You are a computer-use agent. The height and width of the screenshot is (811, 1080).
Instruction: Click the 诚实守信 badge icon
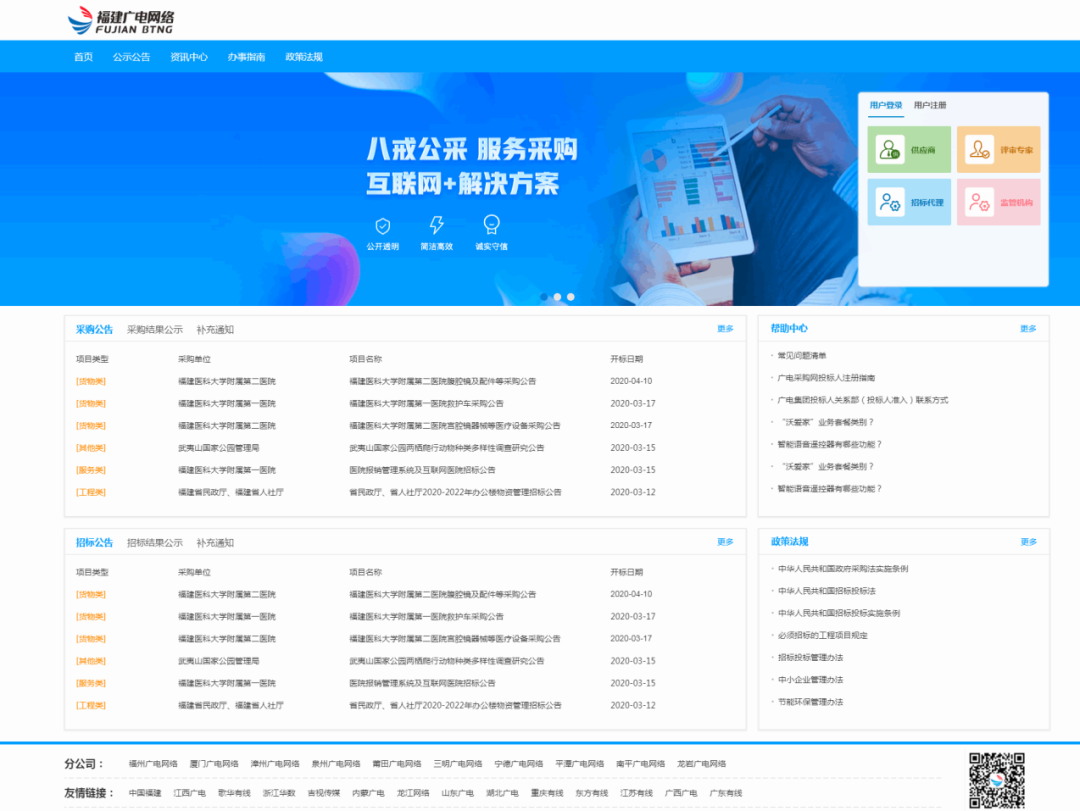click(x=491, y=225)
